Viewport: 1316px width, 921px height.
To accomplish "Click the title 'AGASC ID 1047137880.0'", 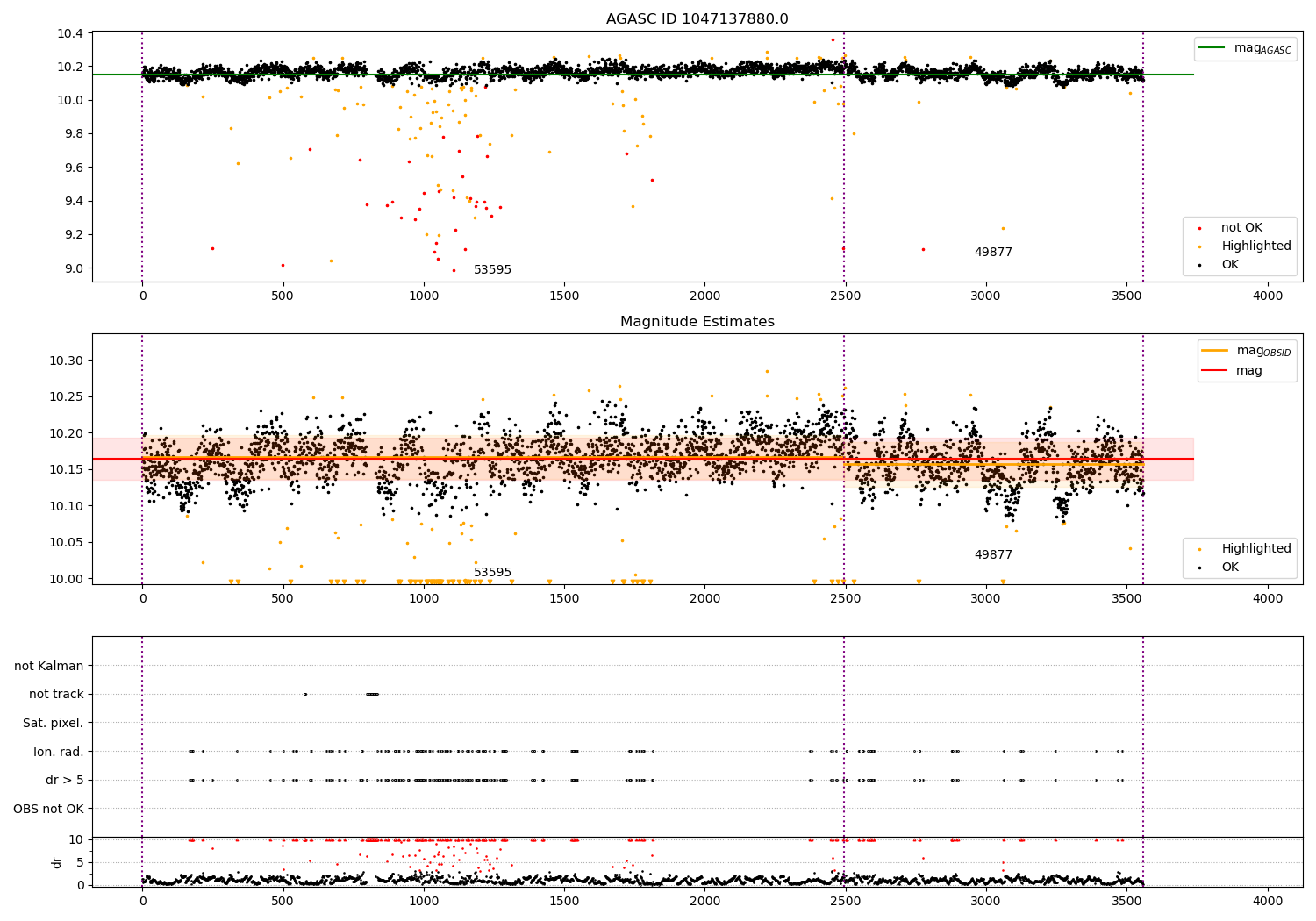I will [697, 19].
